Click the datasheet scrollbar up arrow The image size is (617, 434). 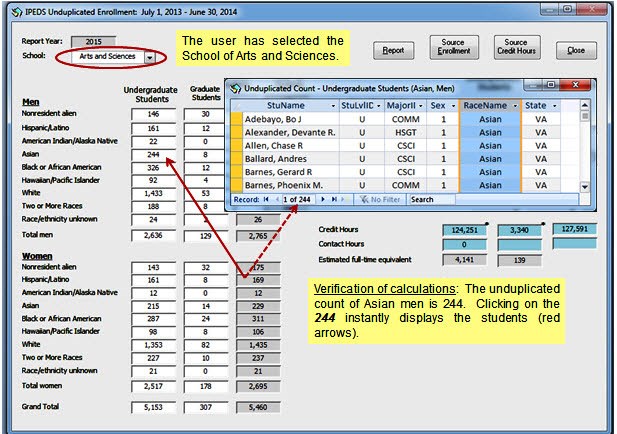[x=585, y=105]
